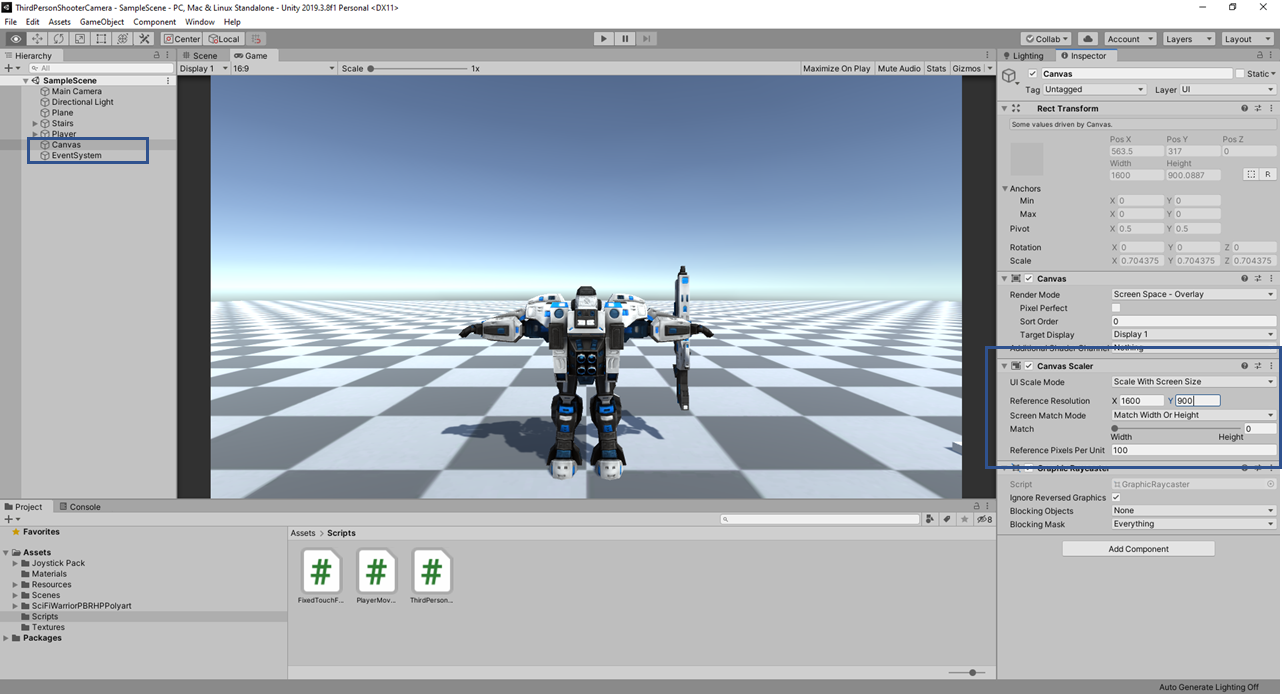Open the 16:9 aspect ratio dropdown
Screen dimensions: 1282x694
point(284,69)
